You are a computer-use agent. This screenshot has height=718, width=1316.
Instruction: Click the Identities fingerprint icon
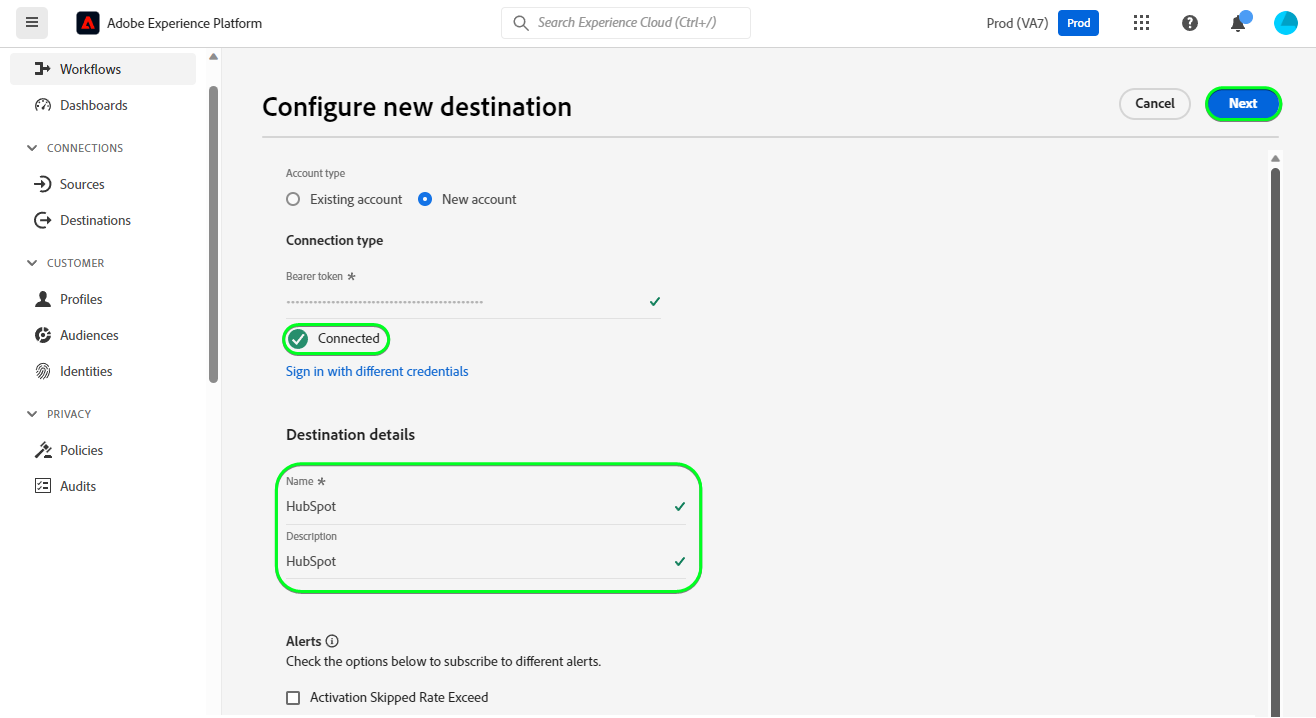(43, 371)
